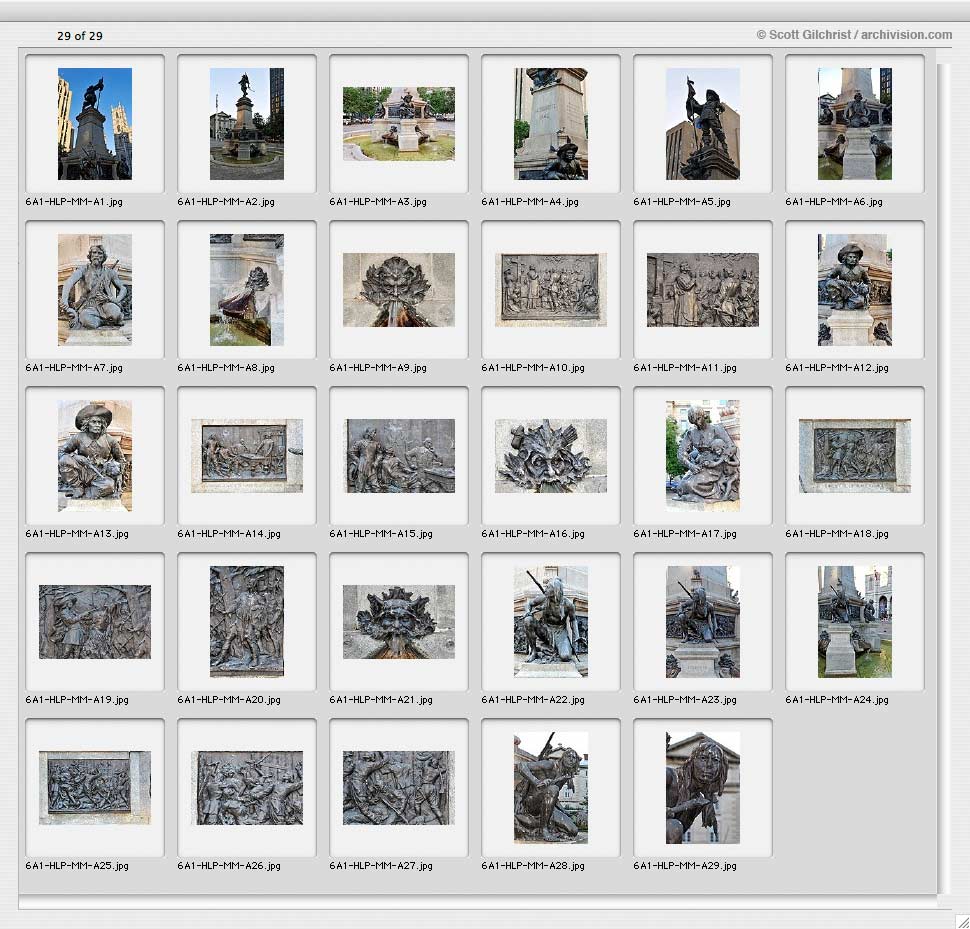The height and width of the screenshot is (929, 970).
Task: Click the 6A1-HLP-MM-A21.jpg filename label
Action: 381,700
